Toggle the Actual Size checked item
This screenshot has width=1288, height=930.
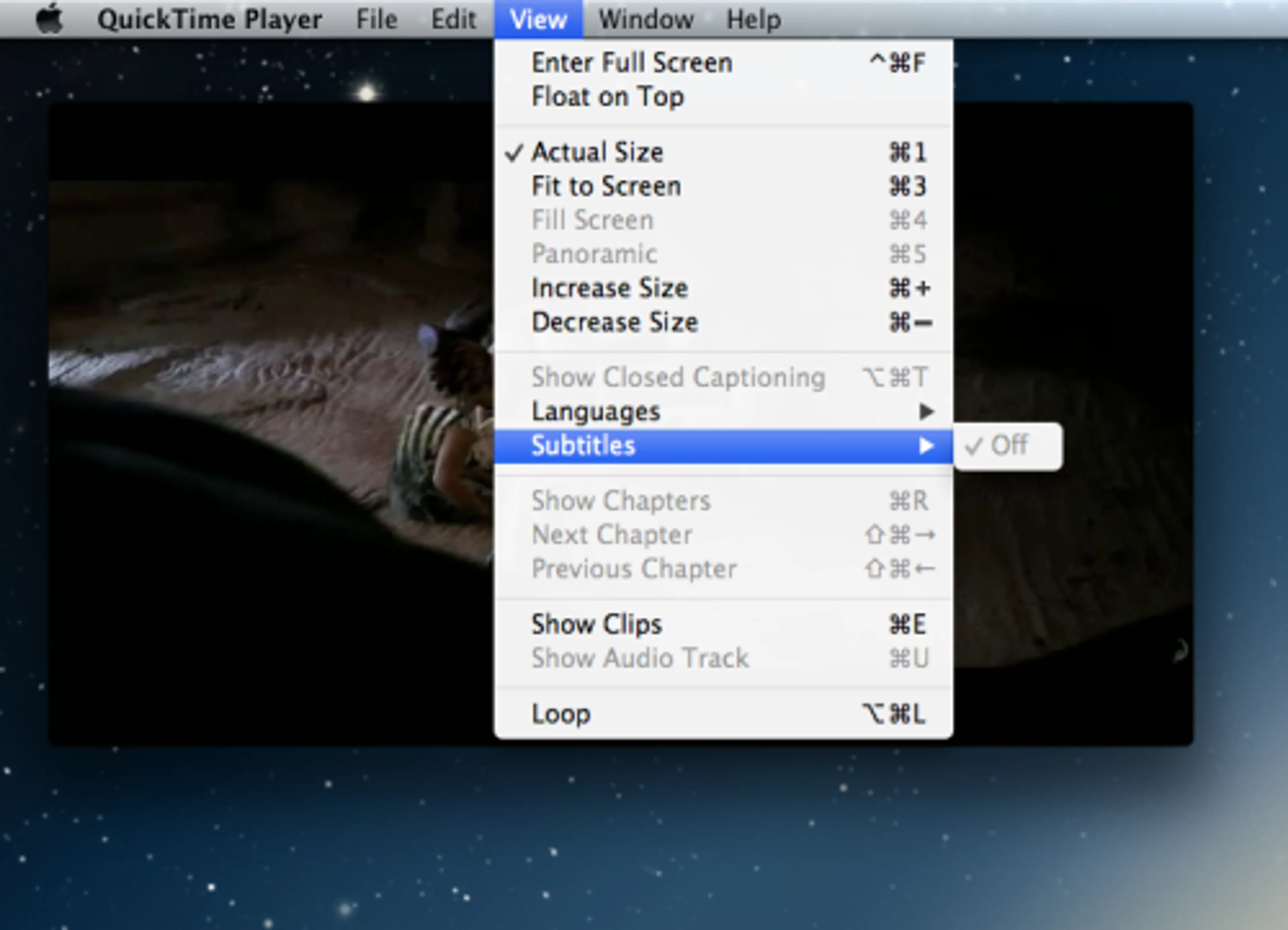597,152
